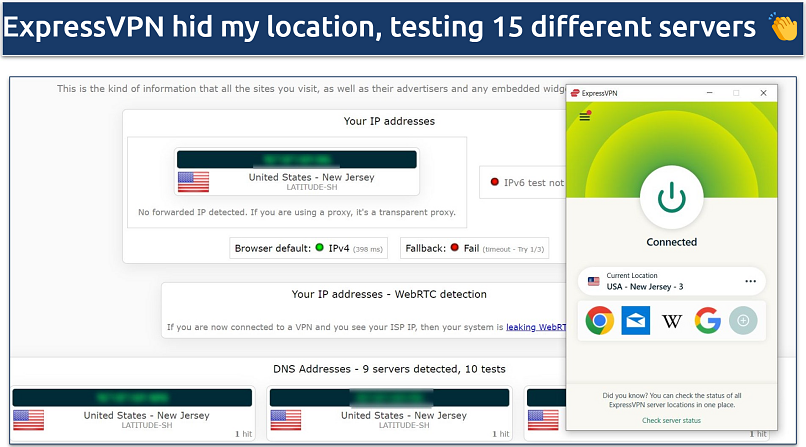The height and width of the screenshot is (447, 806).
Task: Open the Wikipedia shortcut icon
Action: 671,320
